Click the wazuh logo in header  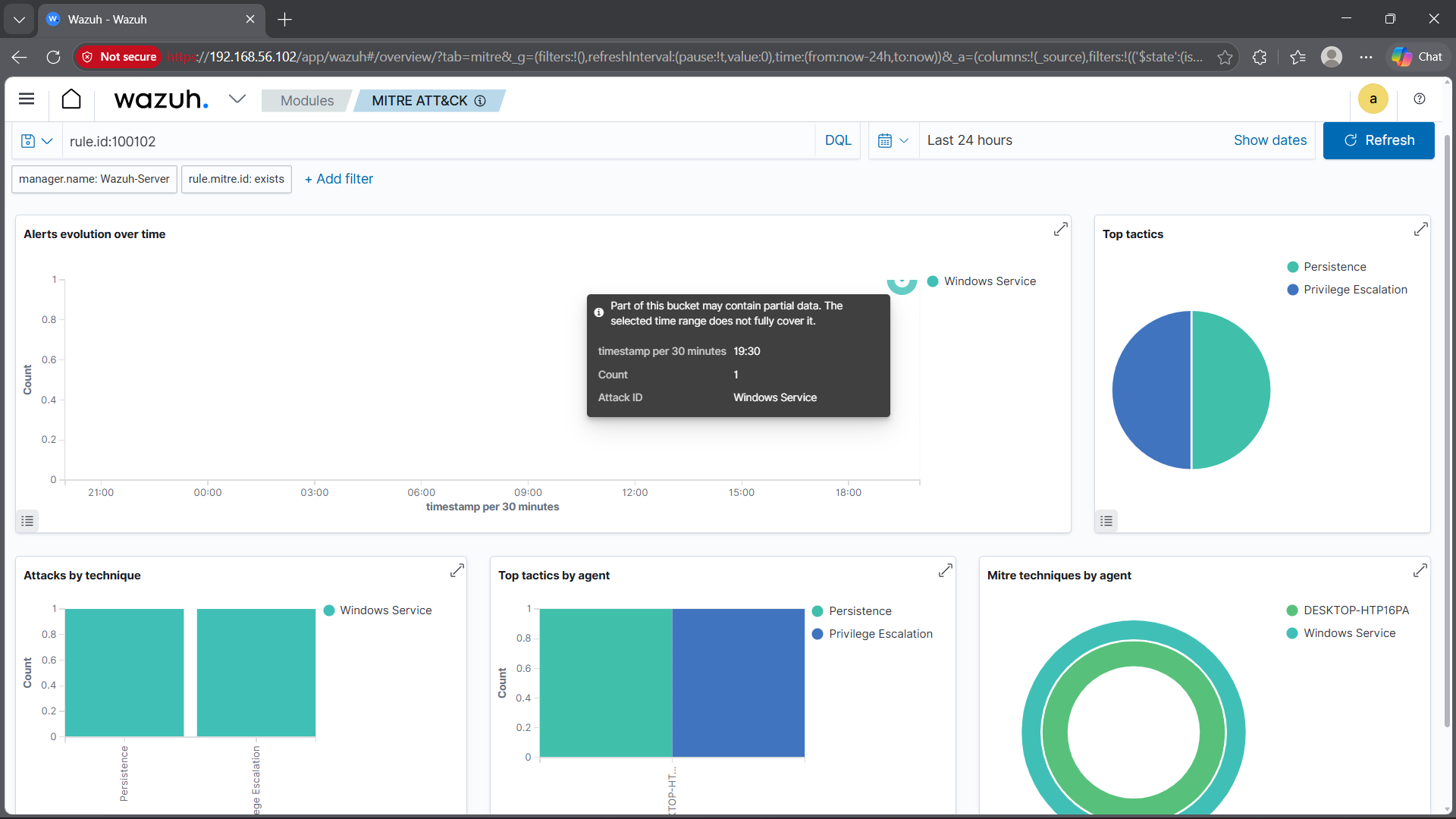161,99
